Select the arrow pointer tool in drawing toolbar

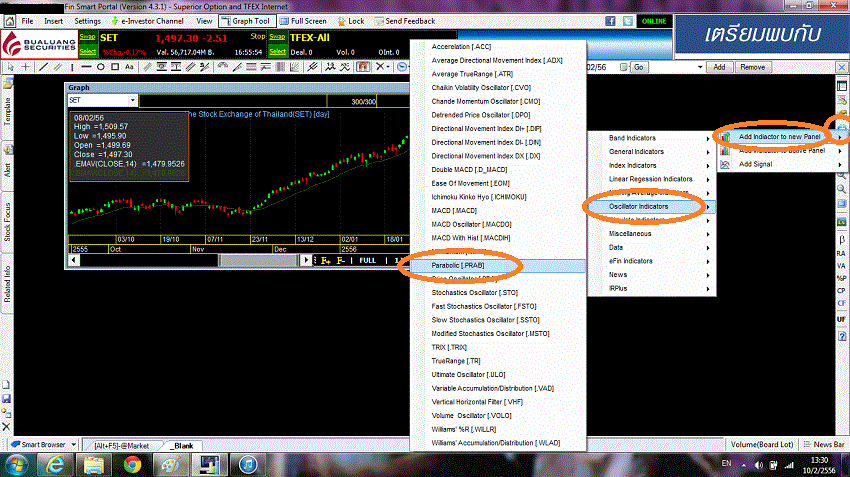click(10, 67)
